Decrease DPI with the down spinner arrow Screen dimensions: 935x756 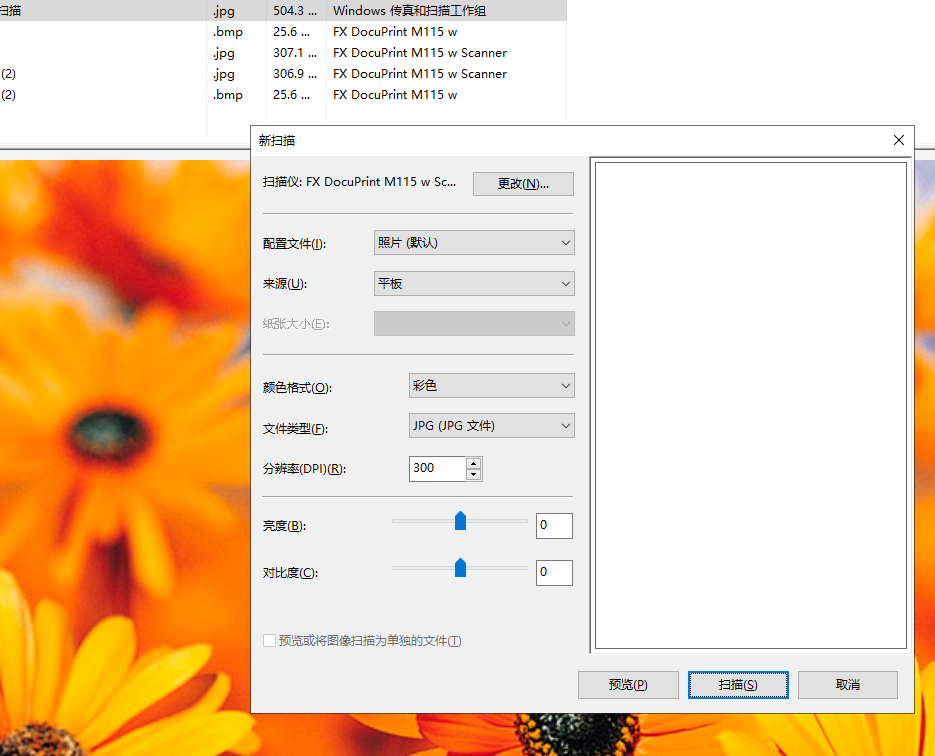tap(473, 475)
